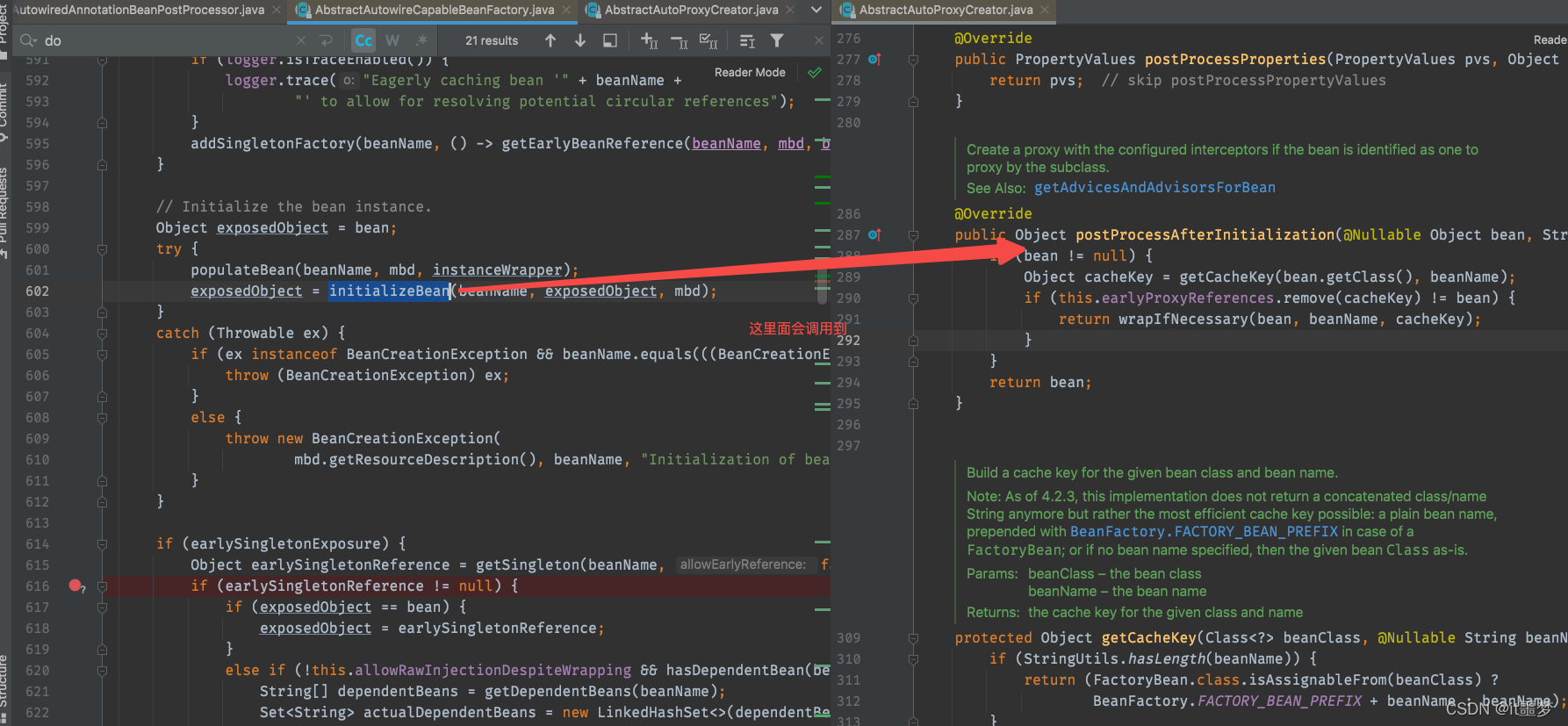Open search filter options funnel
Viewport: 1568px width, 726px height.
pos(777,40)
